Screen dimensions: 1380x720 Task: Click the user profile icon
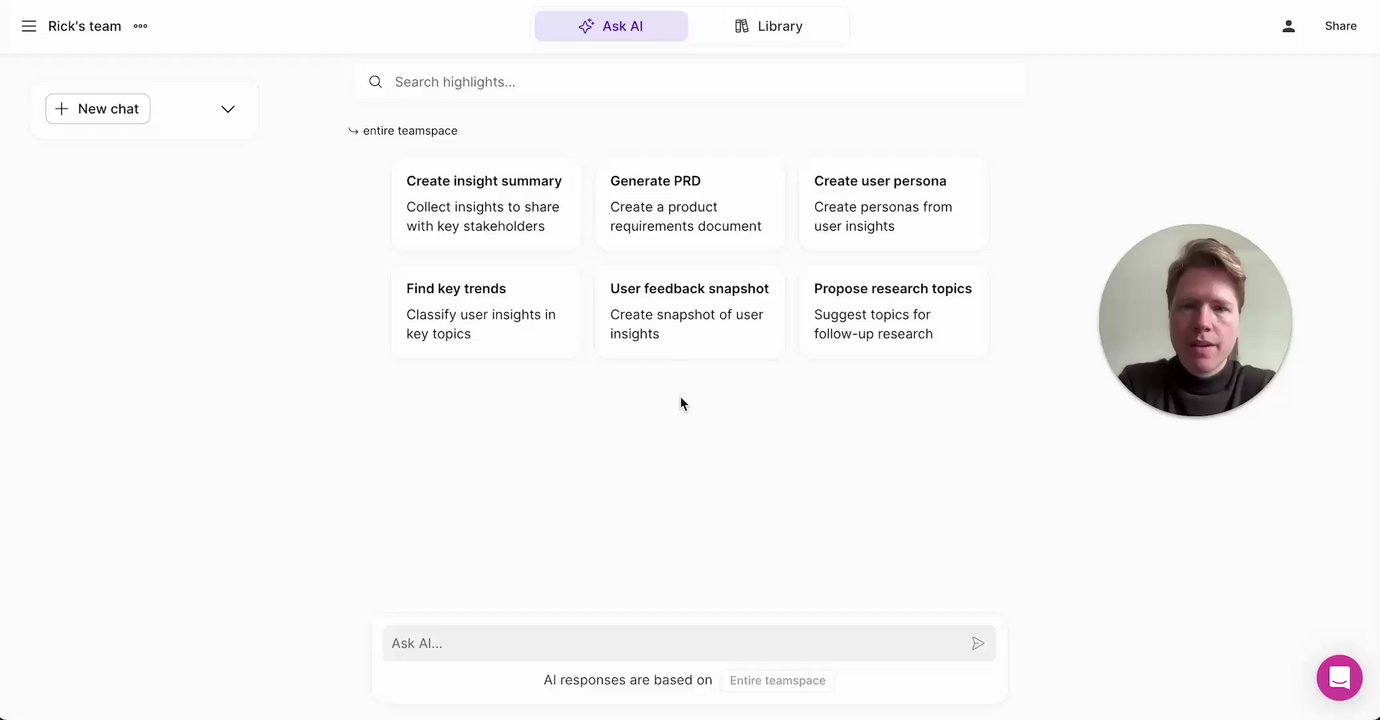1288,26
